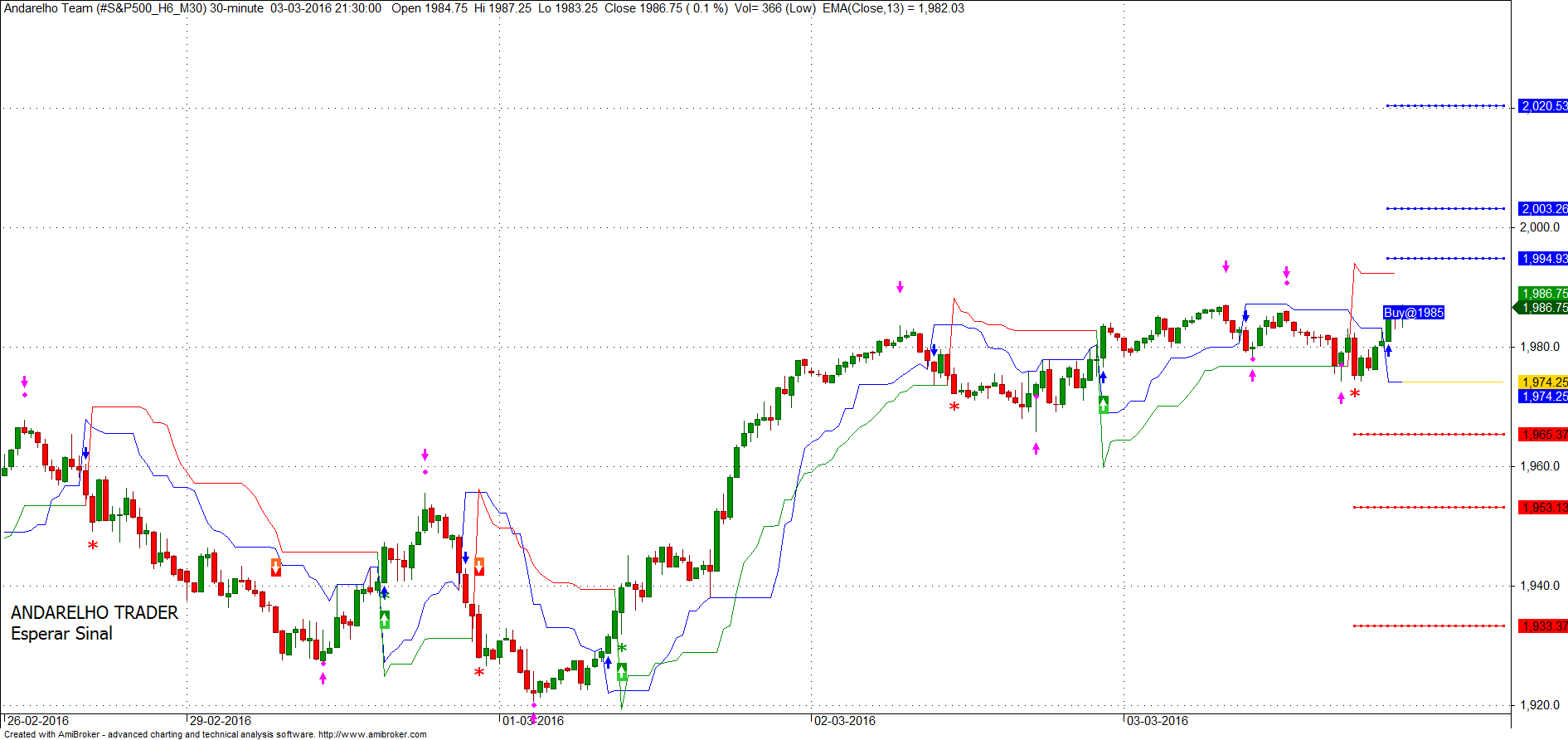Image resolution: width=1568 pixels, height=740 pixels.
Task: Click the red 1,933.37 support level tag
Action: [1543, 626]
